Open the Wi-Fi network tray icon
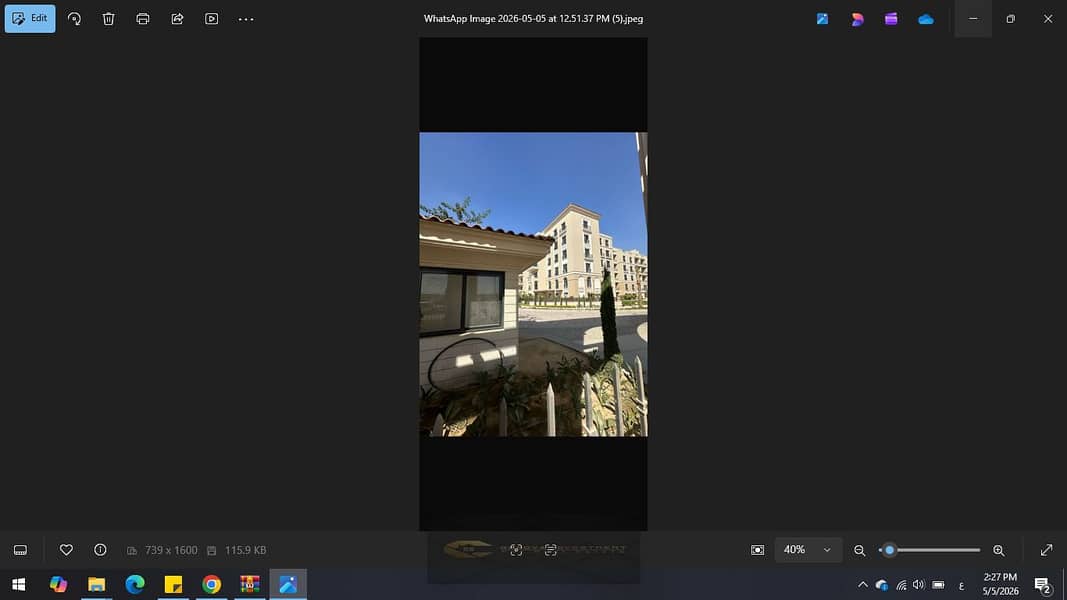Image resolution: width=1067 pixels, height=600 pixels. click(901, 584)
